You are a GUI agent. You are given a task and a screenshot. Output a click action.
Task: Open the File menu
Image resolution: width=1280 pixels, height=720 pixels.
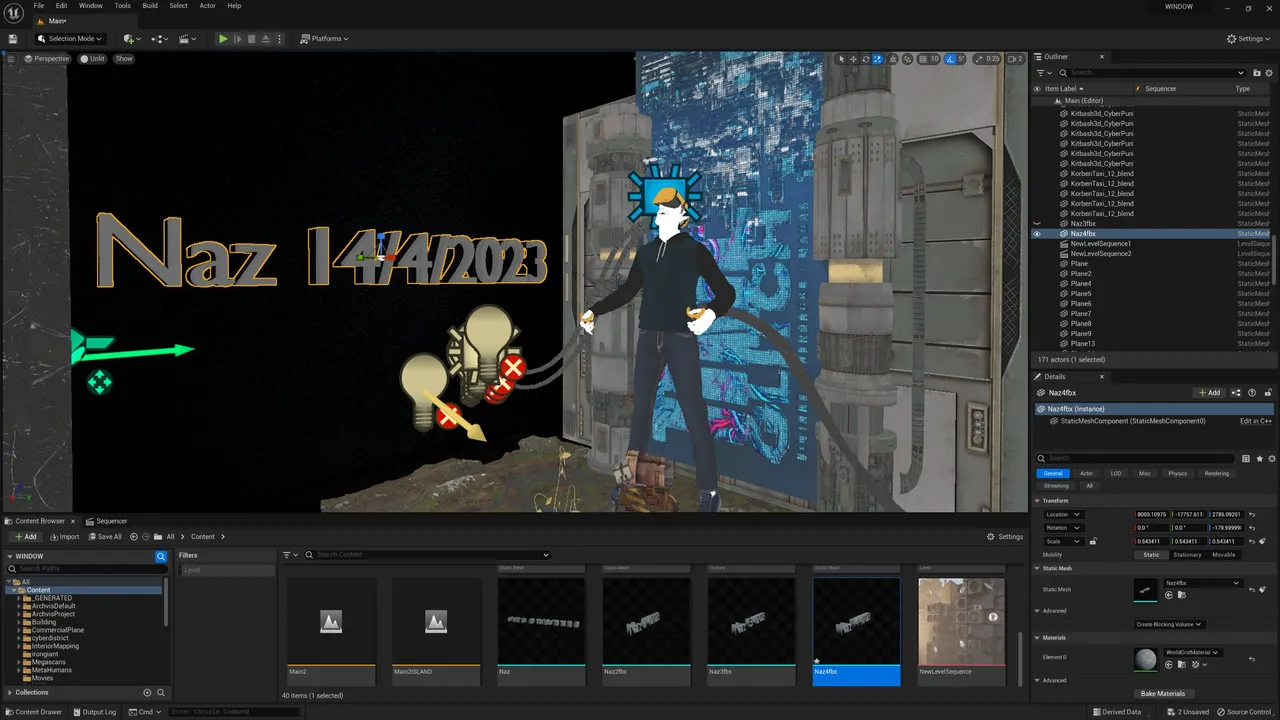(x=38, y=6)
